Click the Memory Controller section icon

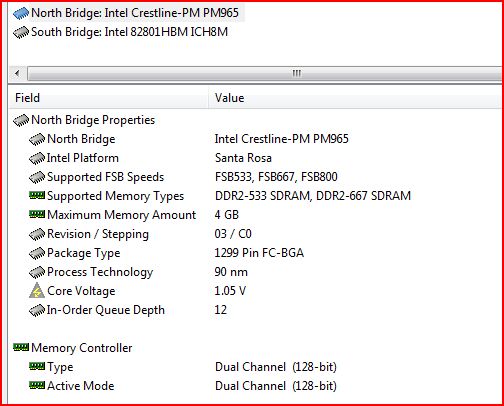[x=21, y=348]
